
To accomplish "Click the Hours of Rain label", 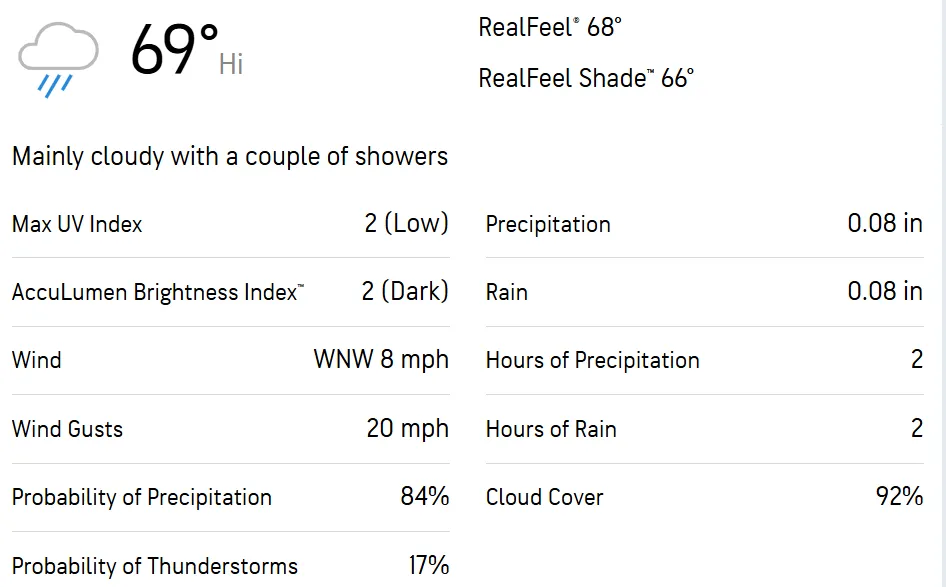I will pyautogui.click(x=551, y=429).
